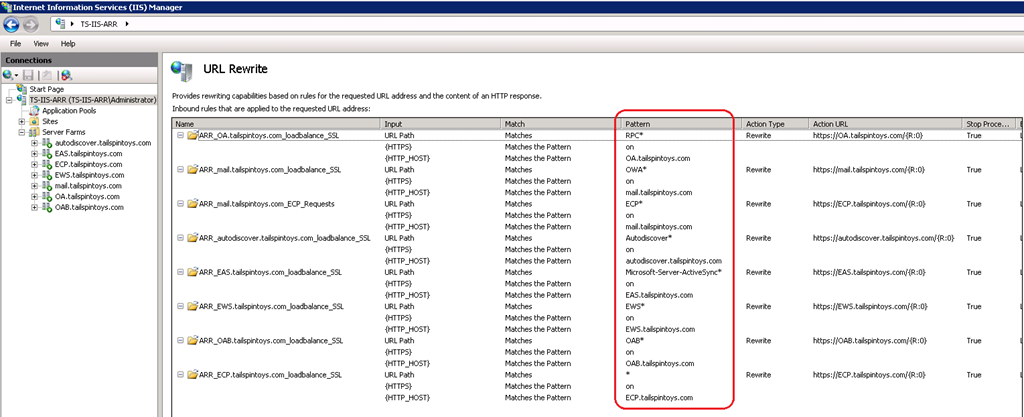The width and height of the screenshot is (1024, 417).
Task: Sort rules by Pattern column header
Action: tap(682, 124)
